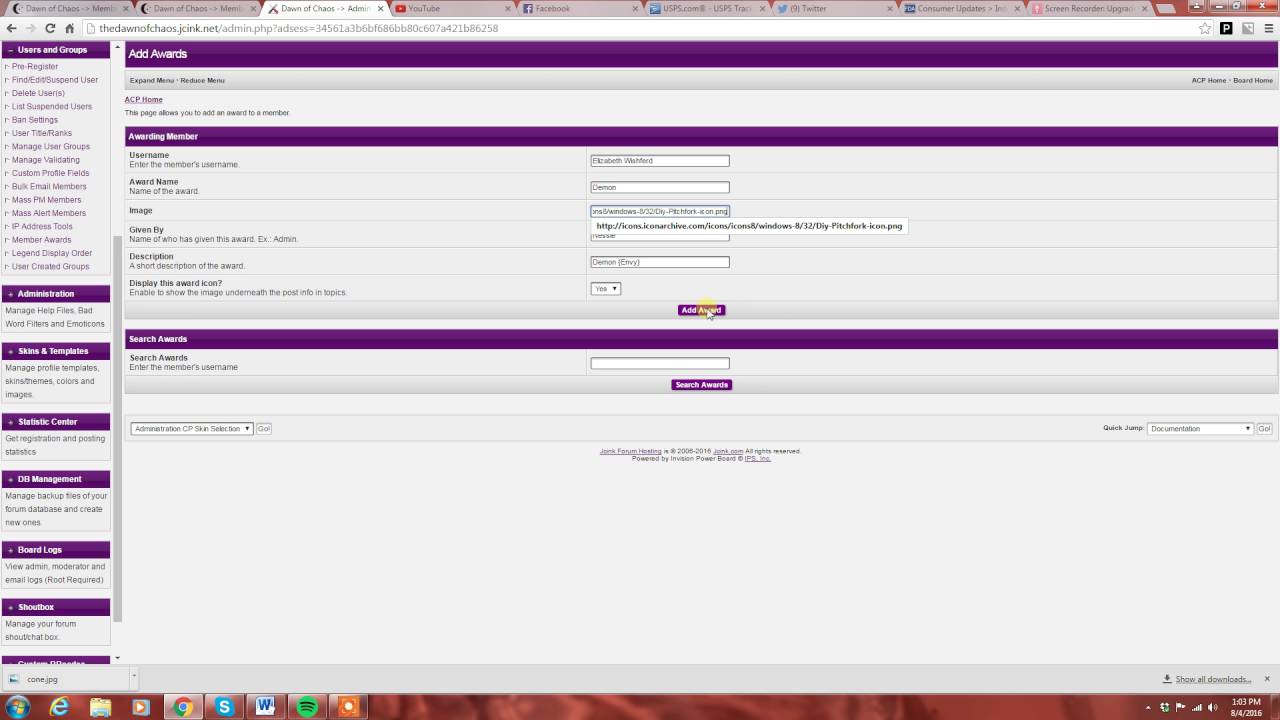
Task: Open the Display award icon Yes dropdown
Action: coord(606,288)
